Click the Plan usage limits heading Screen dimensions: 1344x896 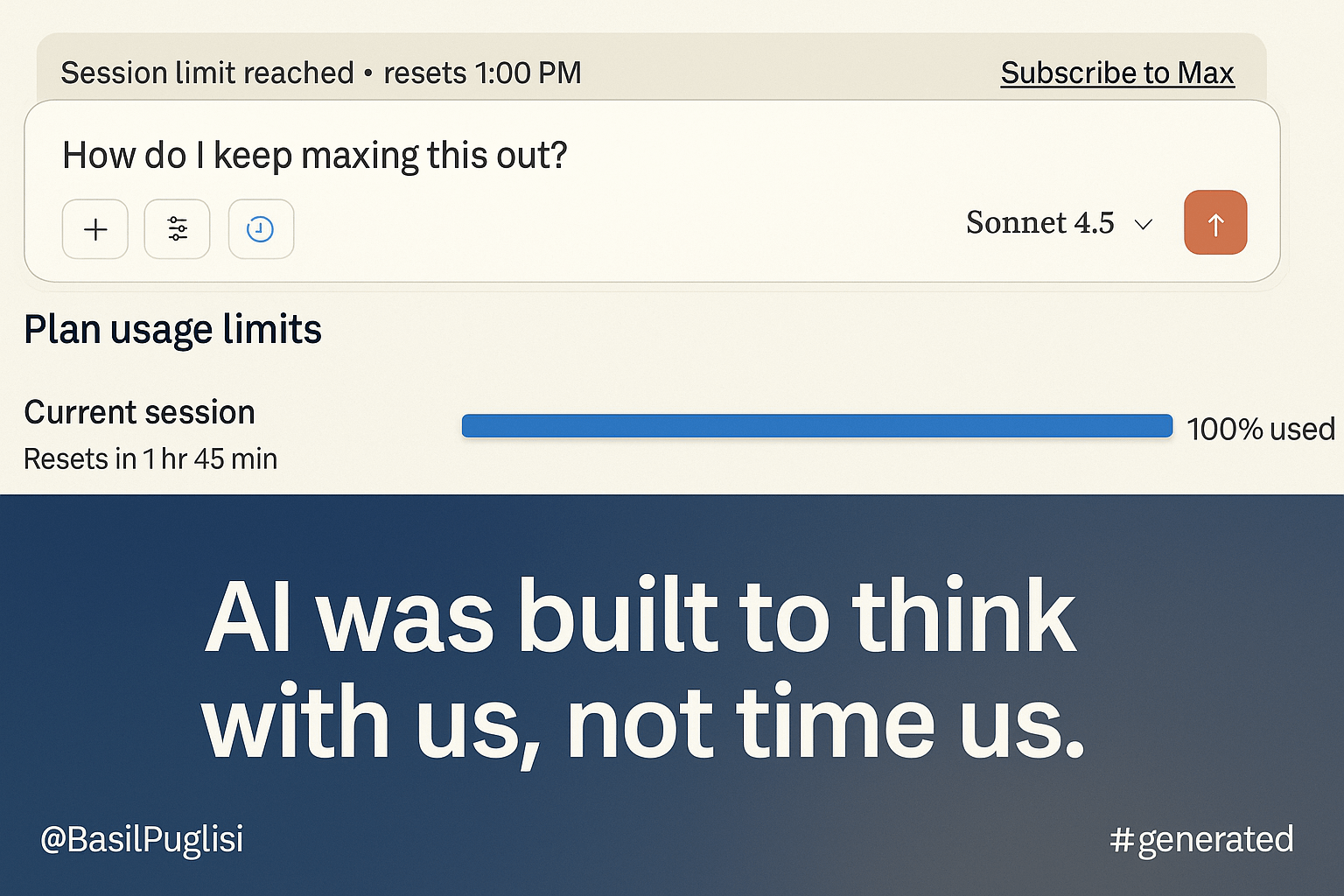(172, 330)
